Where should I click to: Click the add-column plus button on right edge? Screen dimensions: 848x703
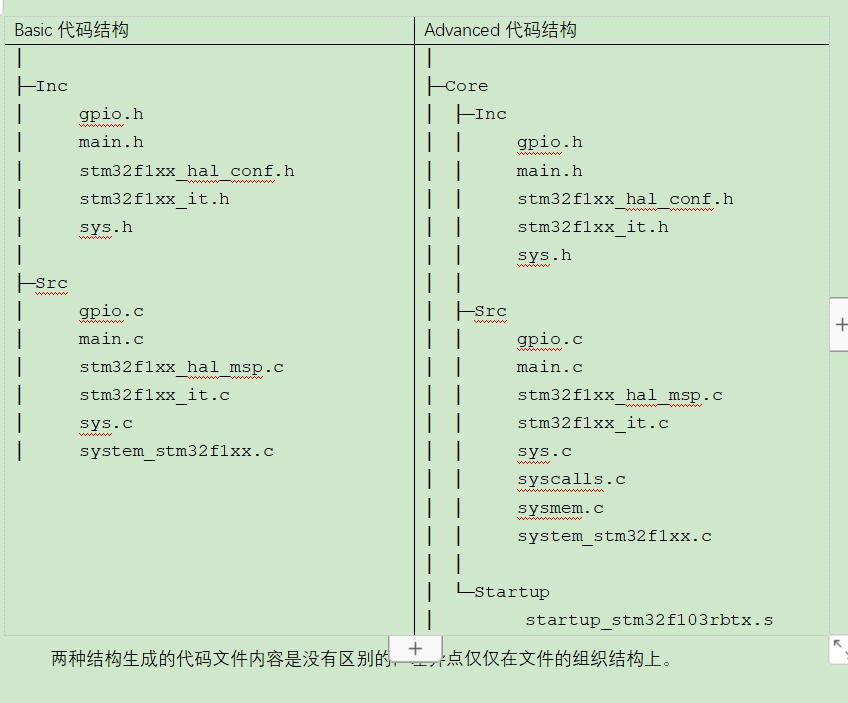click(840, 324)
